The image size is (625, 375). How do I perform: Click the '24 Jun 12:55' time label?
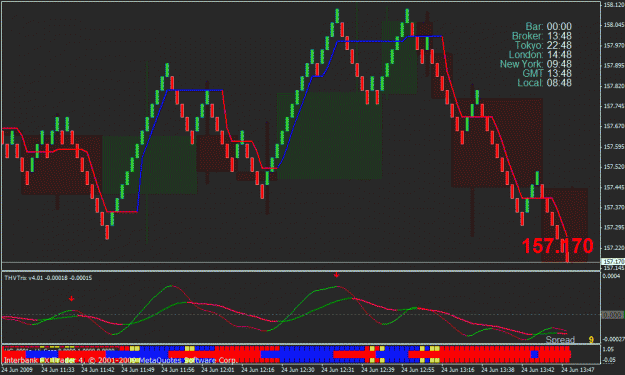coord(418,370)
